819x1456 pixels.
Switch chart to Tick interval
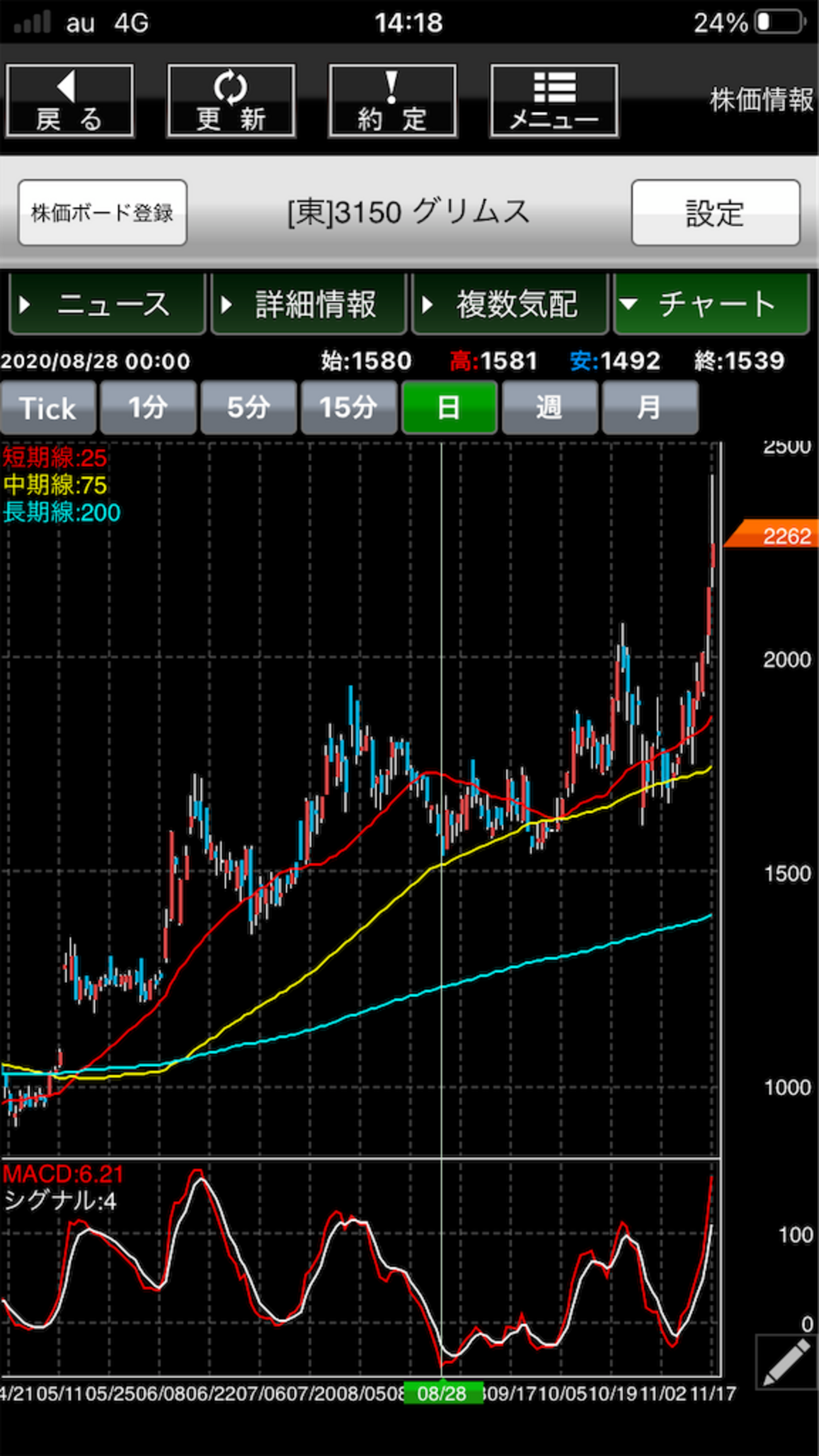[48, 408]
